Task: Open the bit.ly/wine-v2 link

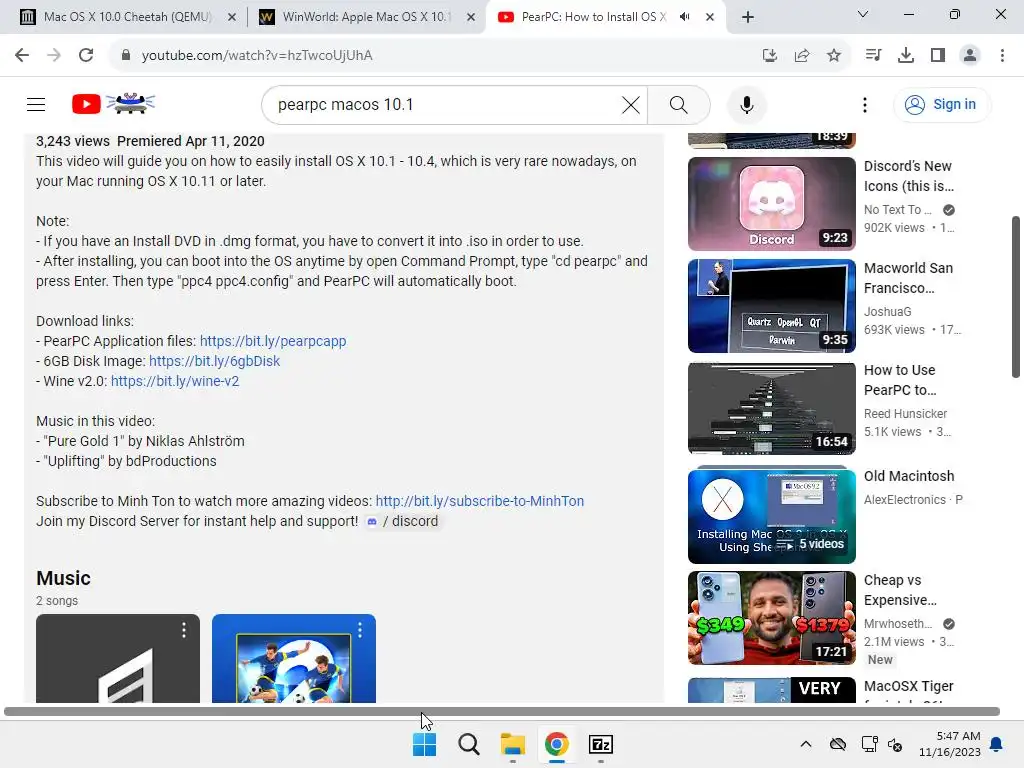Action: point(175,381)
